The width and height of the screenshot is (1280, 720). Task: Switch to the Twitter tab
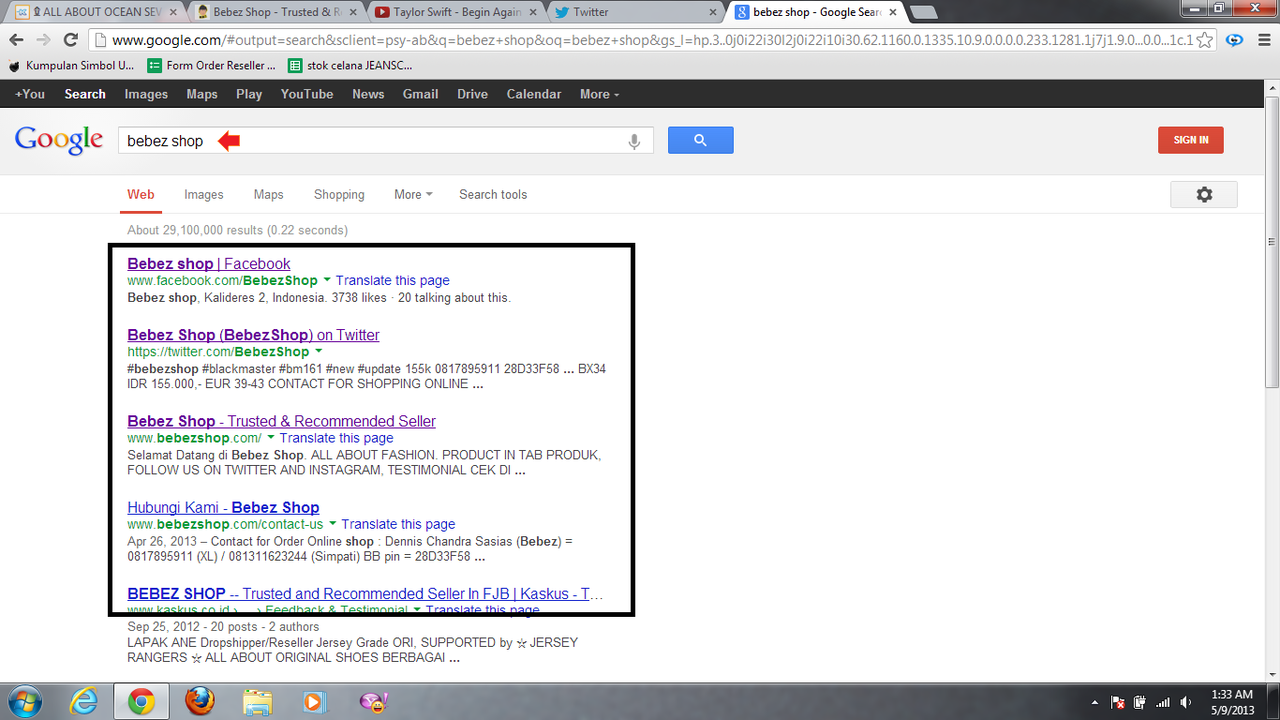point(637,12)
